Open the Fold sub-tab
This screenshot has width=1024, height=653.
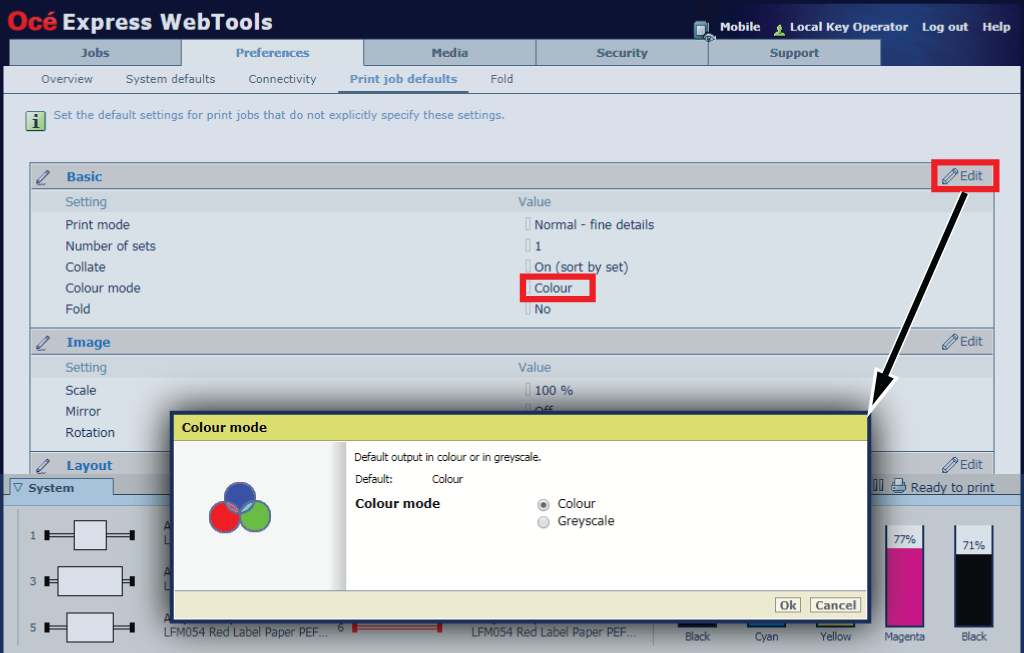502,79
